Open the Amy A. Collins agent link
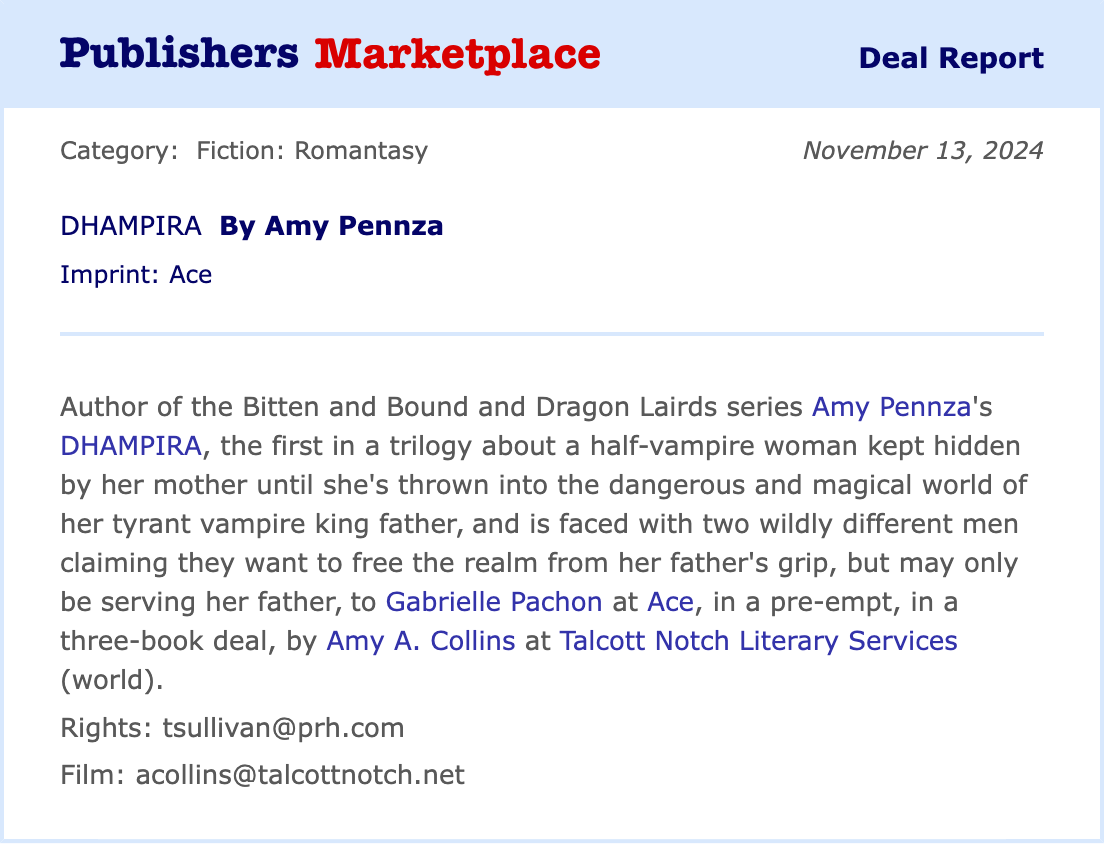The image size is (1104, 844). [421, 641]
